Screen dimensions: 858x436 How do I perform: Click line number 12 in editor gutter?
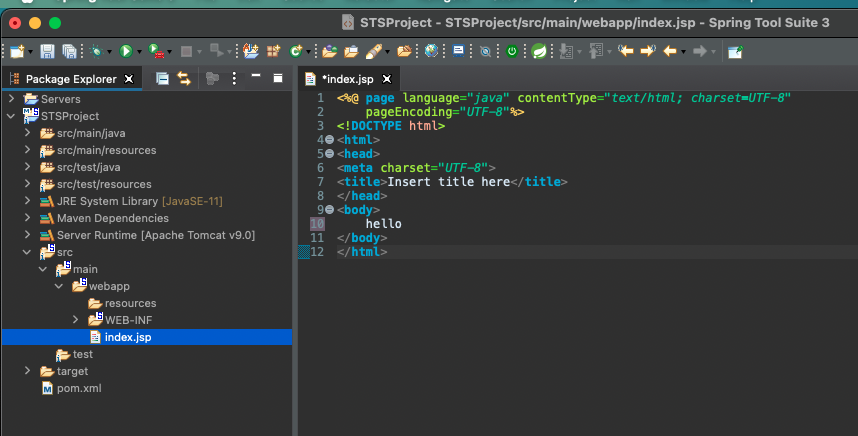(317, 252)
